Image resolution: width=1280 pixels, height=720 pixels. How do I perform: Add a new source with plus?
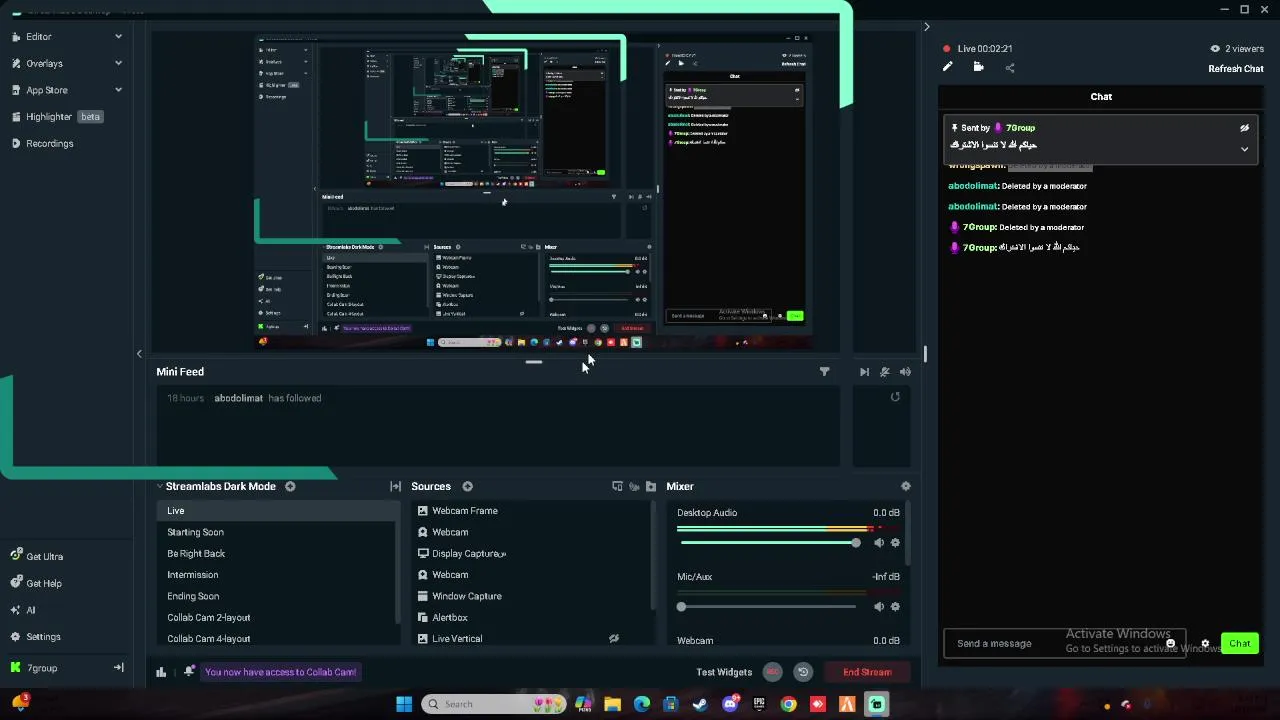click(x=467, y=487)
